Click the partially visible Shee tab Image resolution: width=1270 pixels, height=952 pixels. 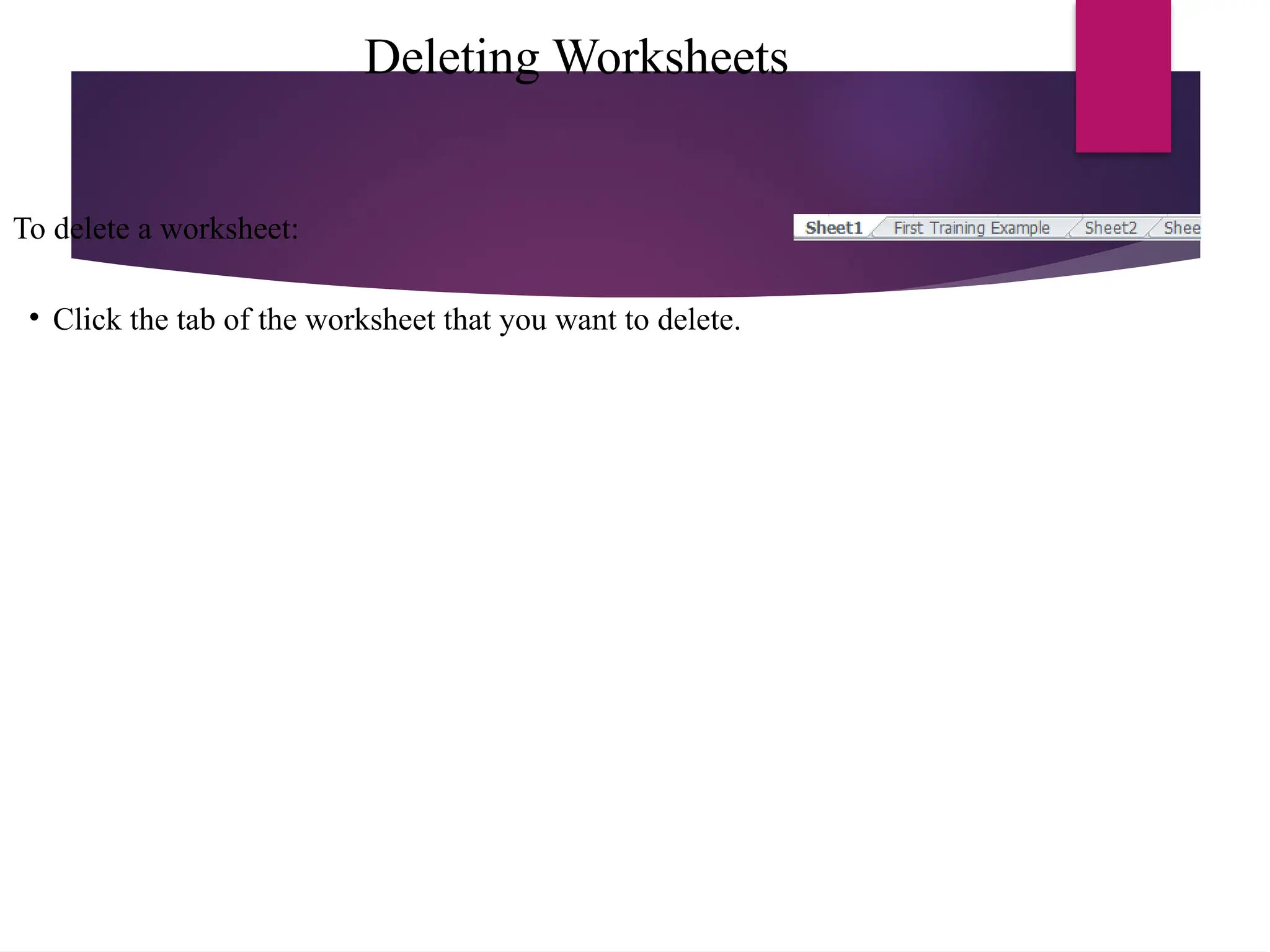point(1181,228)
